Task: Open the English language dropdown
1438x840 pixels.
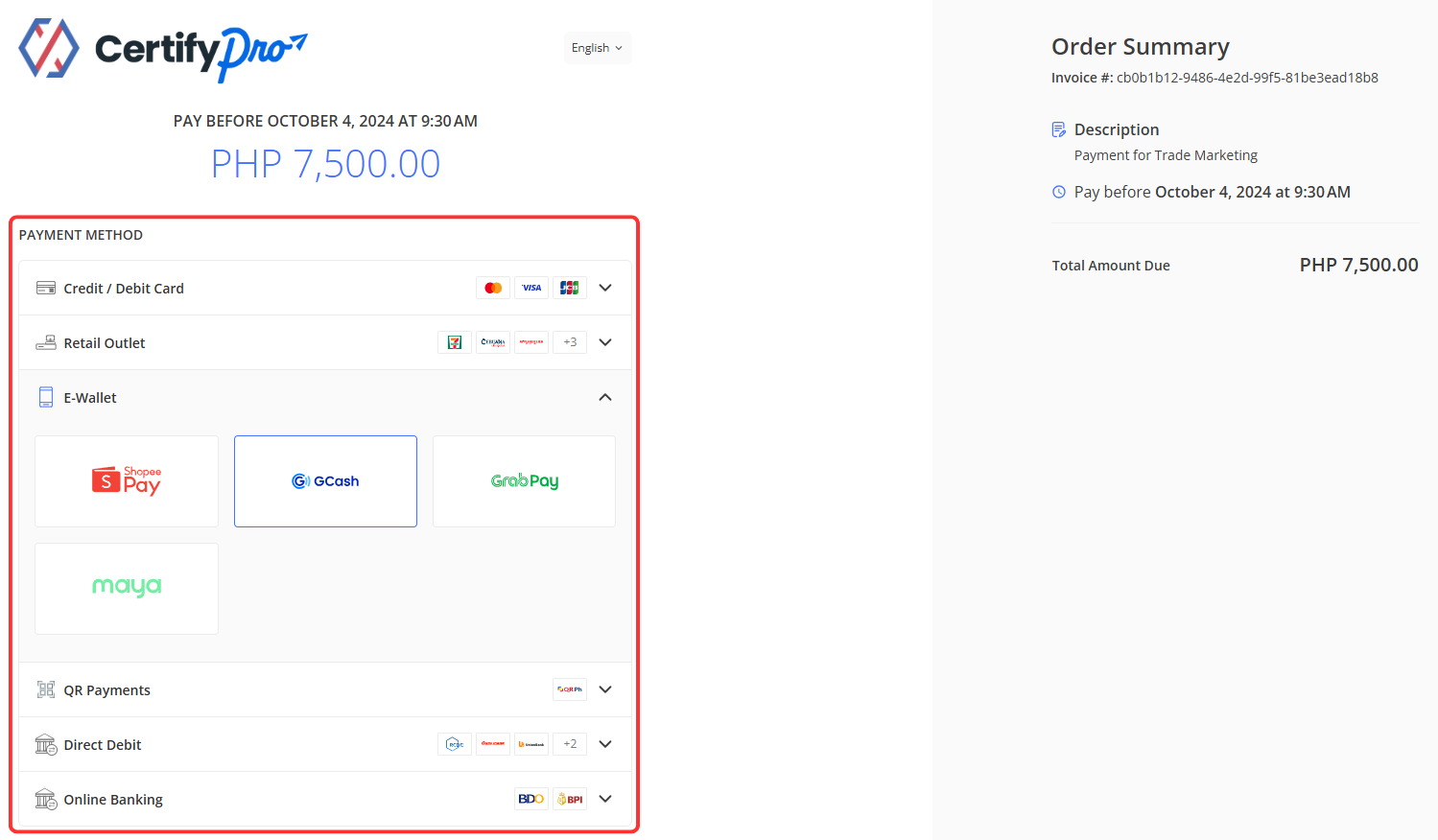Action: [597, 48]
